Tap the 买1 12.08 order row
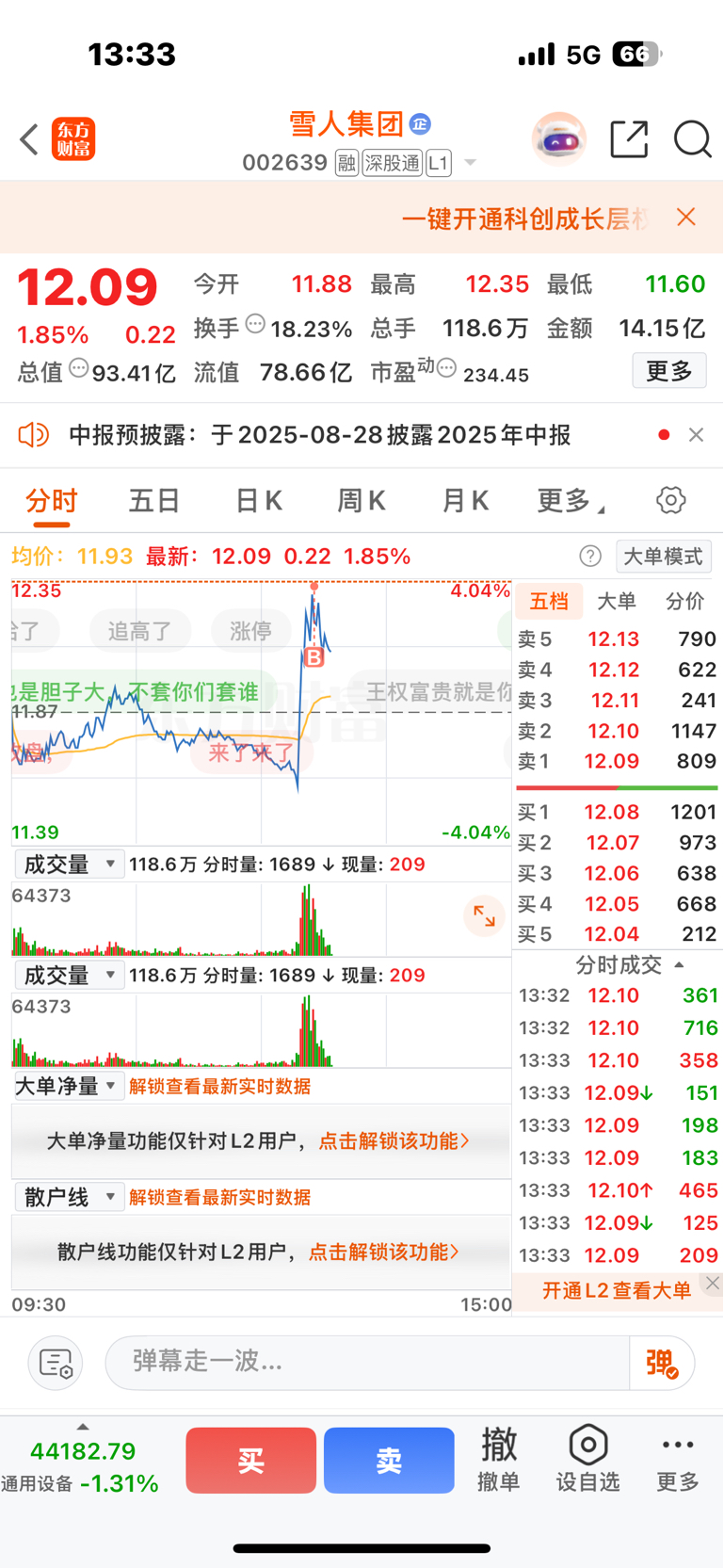The width and height of the screenshot is (724, 1568). [x=617, y=812]
